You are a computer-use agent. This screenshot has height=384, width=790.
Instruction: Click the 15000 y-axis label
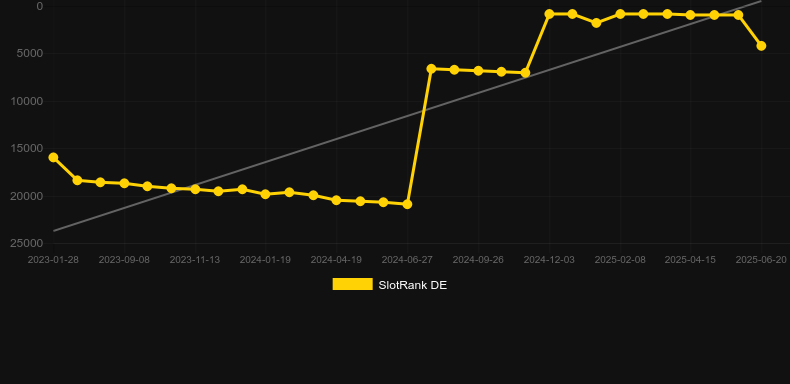(x=27, y=149)
